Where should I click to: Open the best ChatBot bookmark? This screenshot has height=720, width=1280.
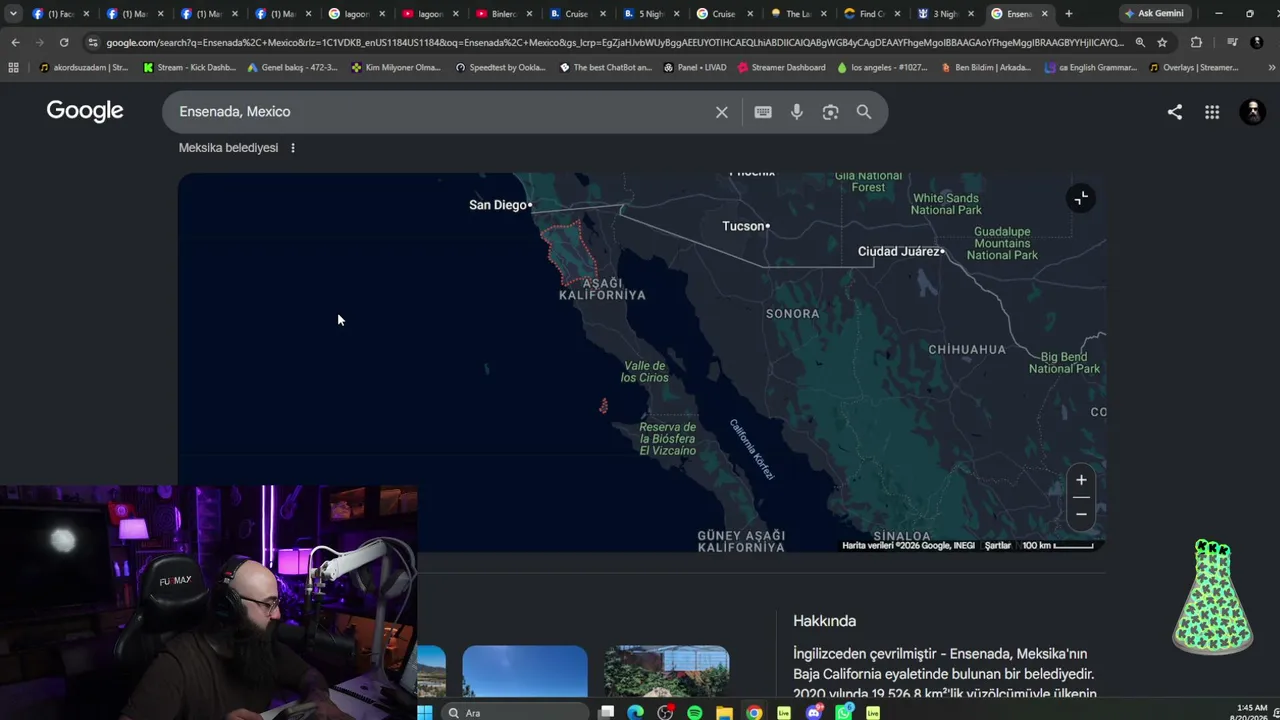click(605, 68)
